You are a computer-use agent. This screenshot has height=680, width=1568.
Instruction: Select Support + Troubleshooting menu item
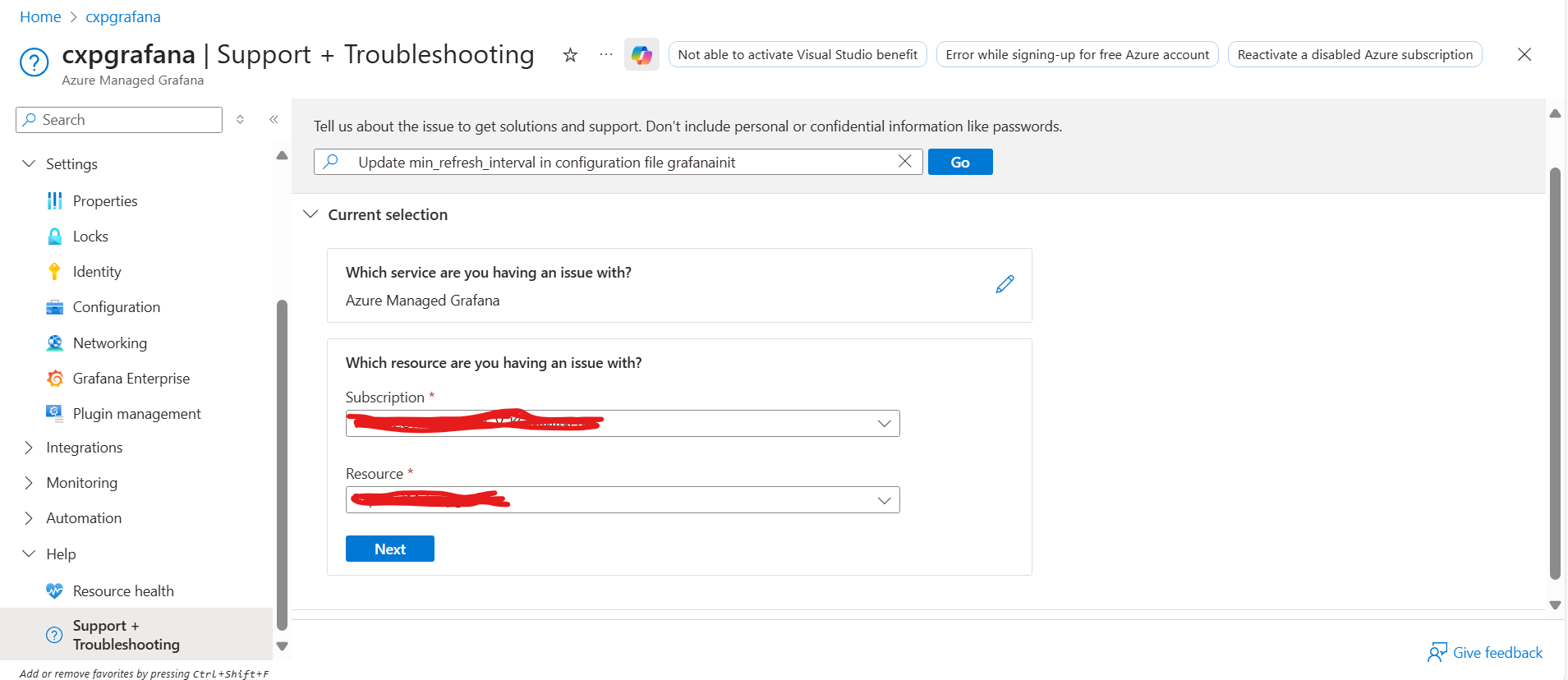pyautogui.click(x=136, y=635)
